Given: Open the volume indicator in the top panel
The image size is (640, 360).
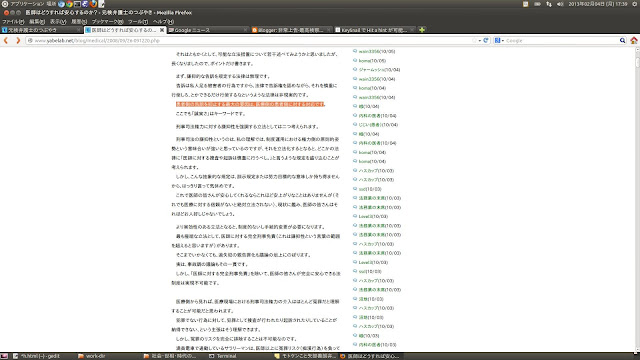Looking at the screenshot, I should [x=560, y=4].
